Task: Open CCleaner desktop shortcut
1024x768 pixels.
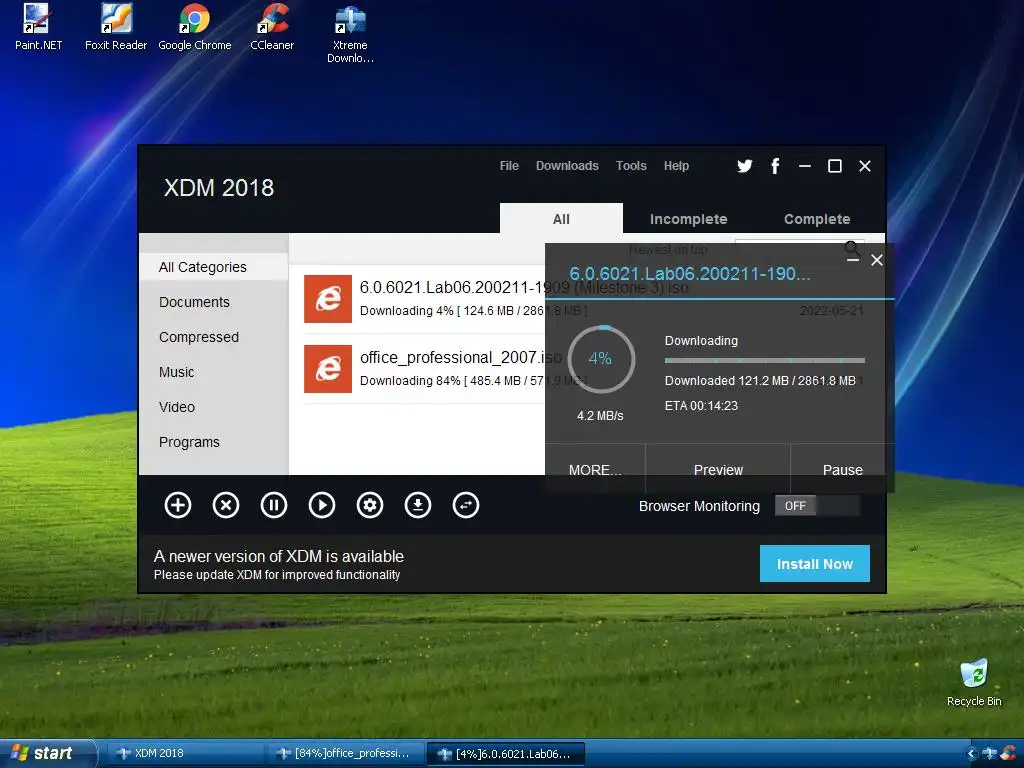Action: pyautogui.click(x=272, y=27)
